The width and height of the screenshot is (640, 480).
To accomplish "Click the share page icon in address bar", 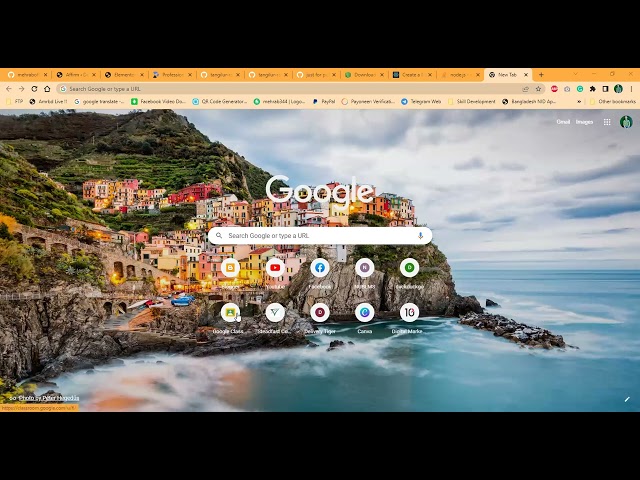I will 526,89.
